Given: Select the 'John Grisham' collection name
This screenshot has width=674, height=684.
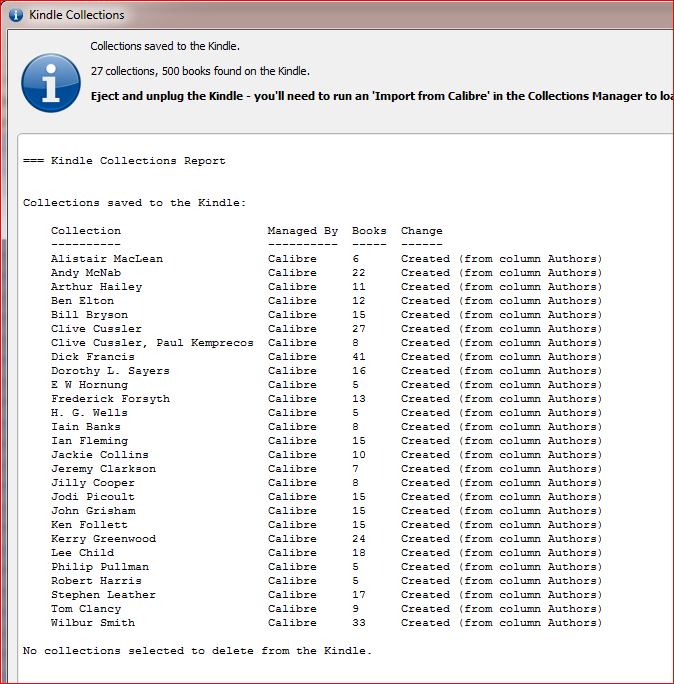Looking at the screenshot, I should point(93,510).
